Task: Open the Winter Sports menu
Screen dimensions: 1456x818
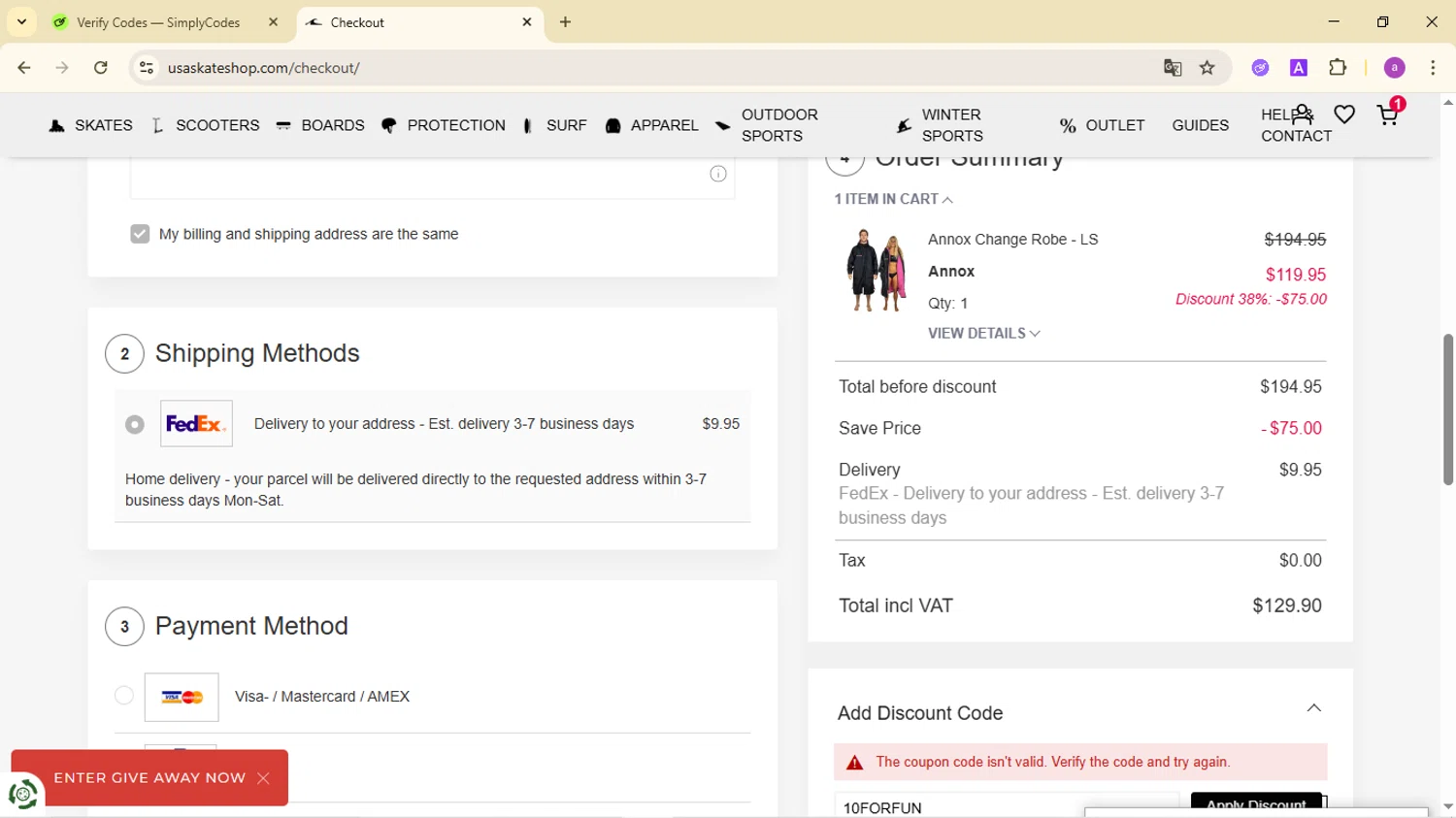Action: pos(940,125)
